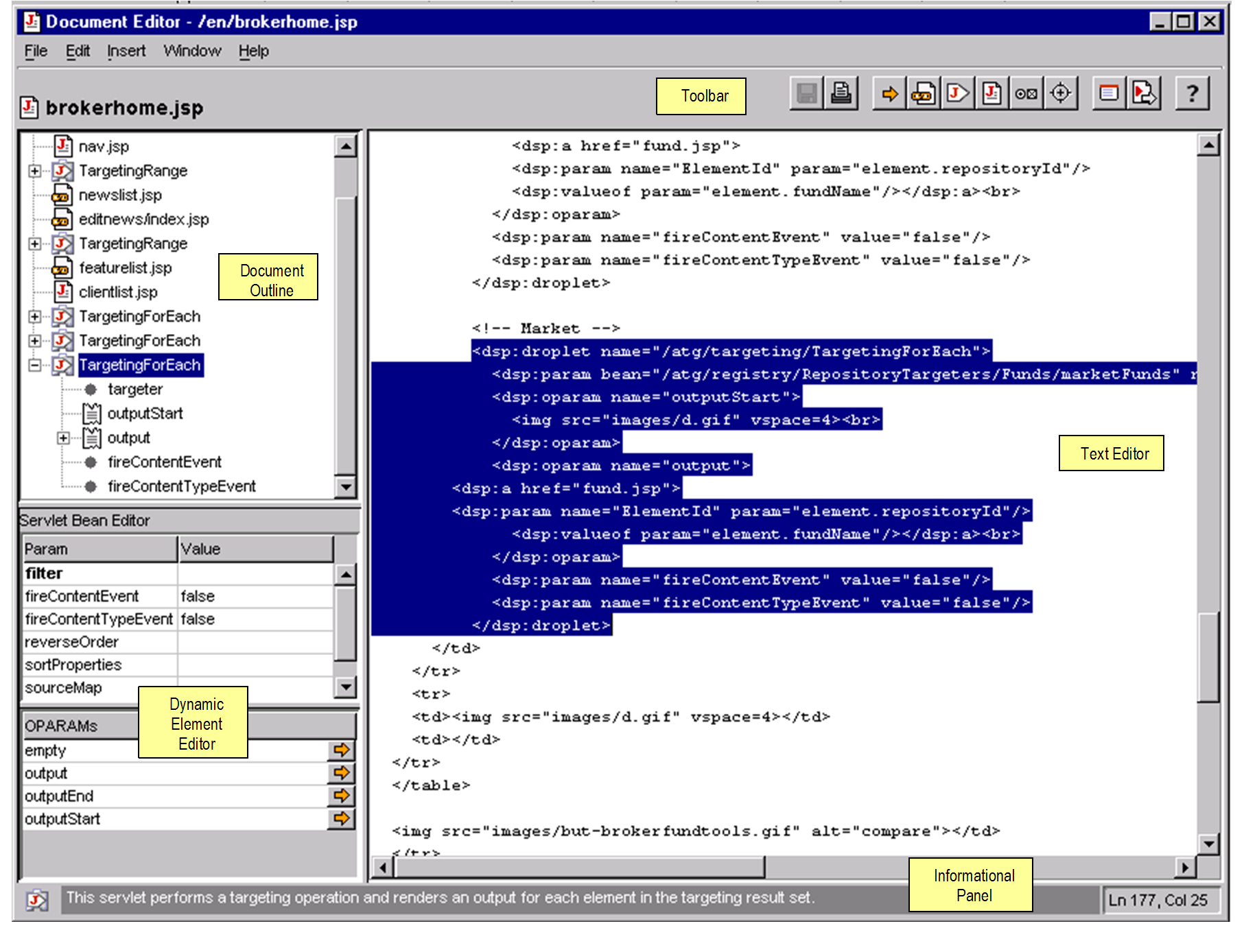Viewport: 1244px width, 952px height.
Task: Click the orange arrow toolbar icon
Action: (890, 93)
